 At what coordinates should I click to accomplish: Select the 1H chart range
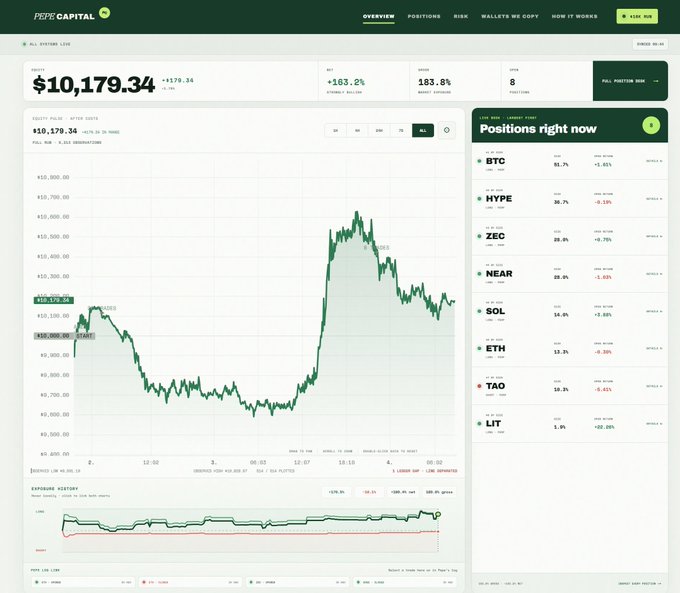coord(335,131)
